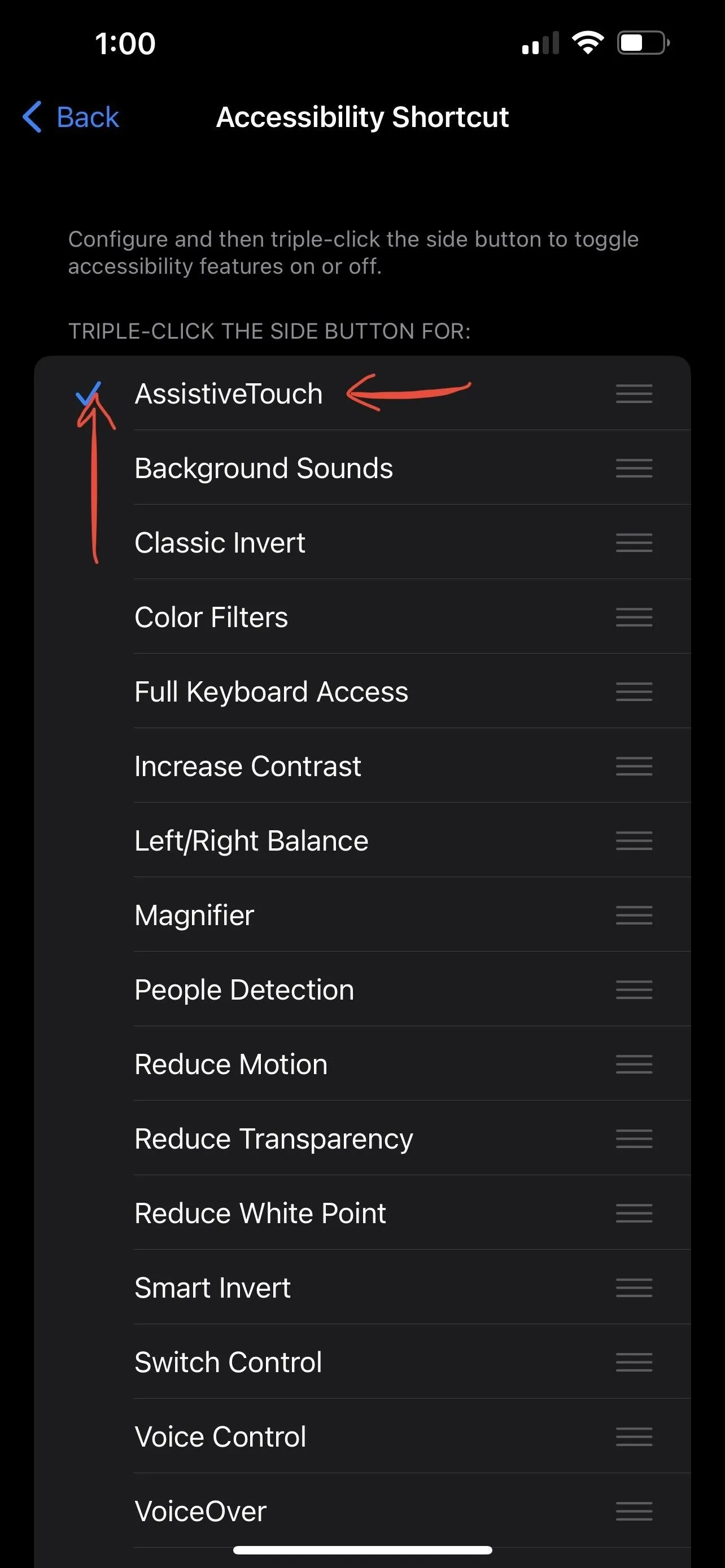This screenshot has width=725, height=1568.
Task: Select Switch Control shortcut row
Action: 362,1362
